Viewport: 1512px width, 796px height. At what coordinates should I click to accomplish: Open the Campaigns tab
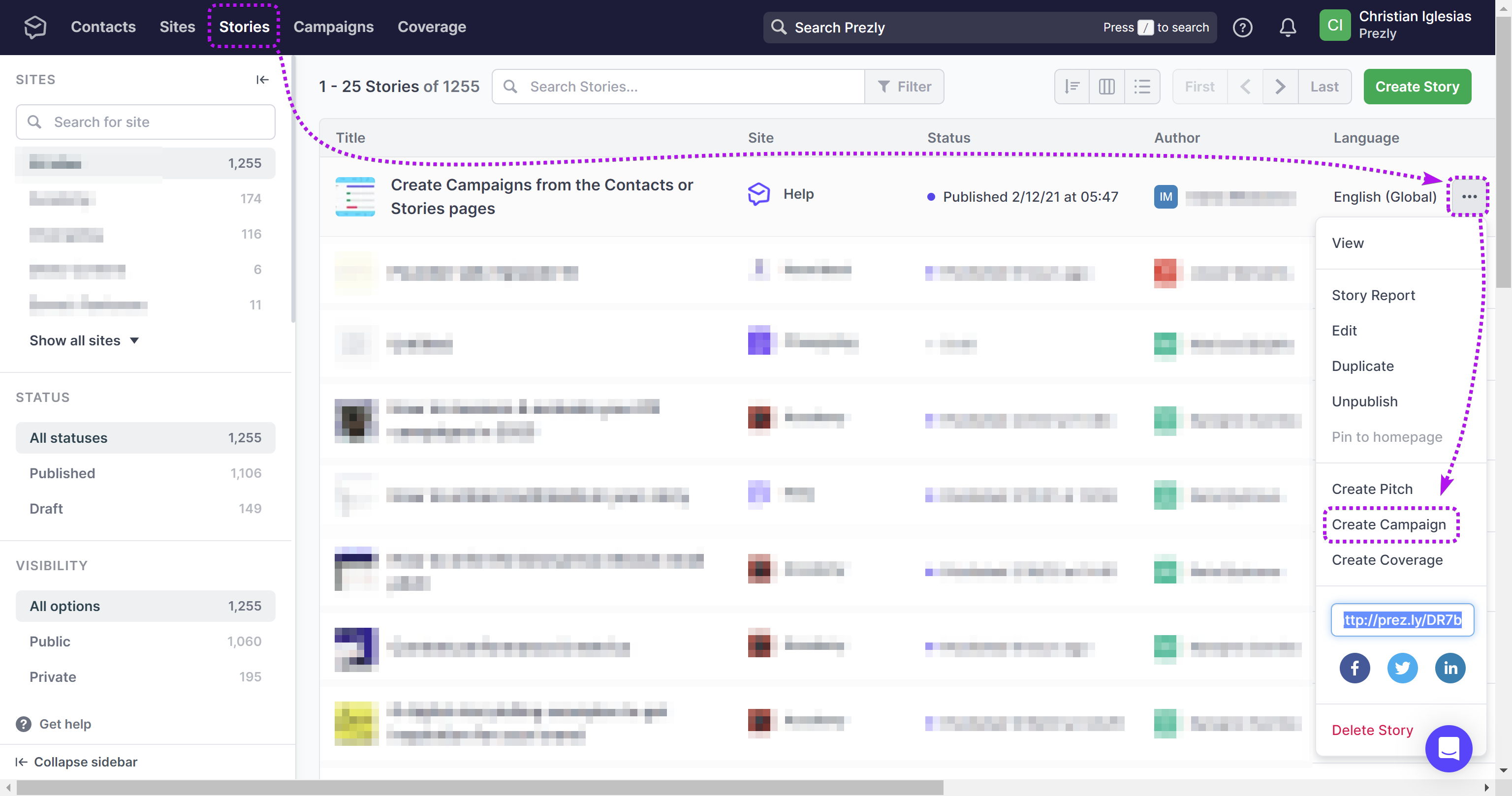[333, 27]
